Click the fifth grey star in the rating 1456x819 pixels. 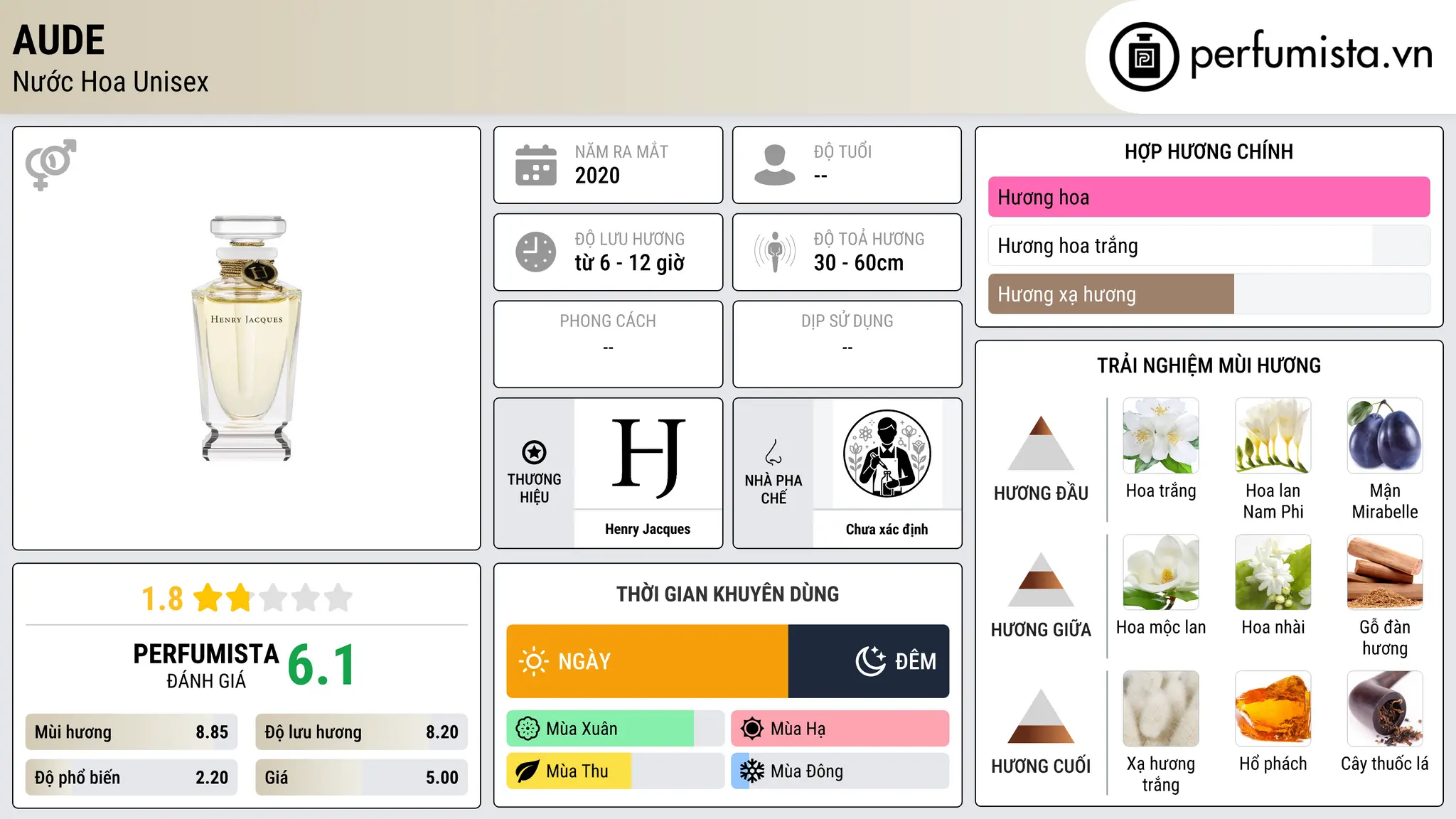(338, 598)
